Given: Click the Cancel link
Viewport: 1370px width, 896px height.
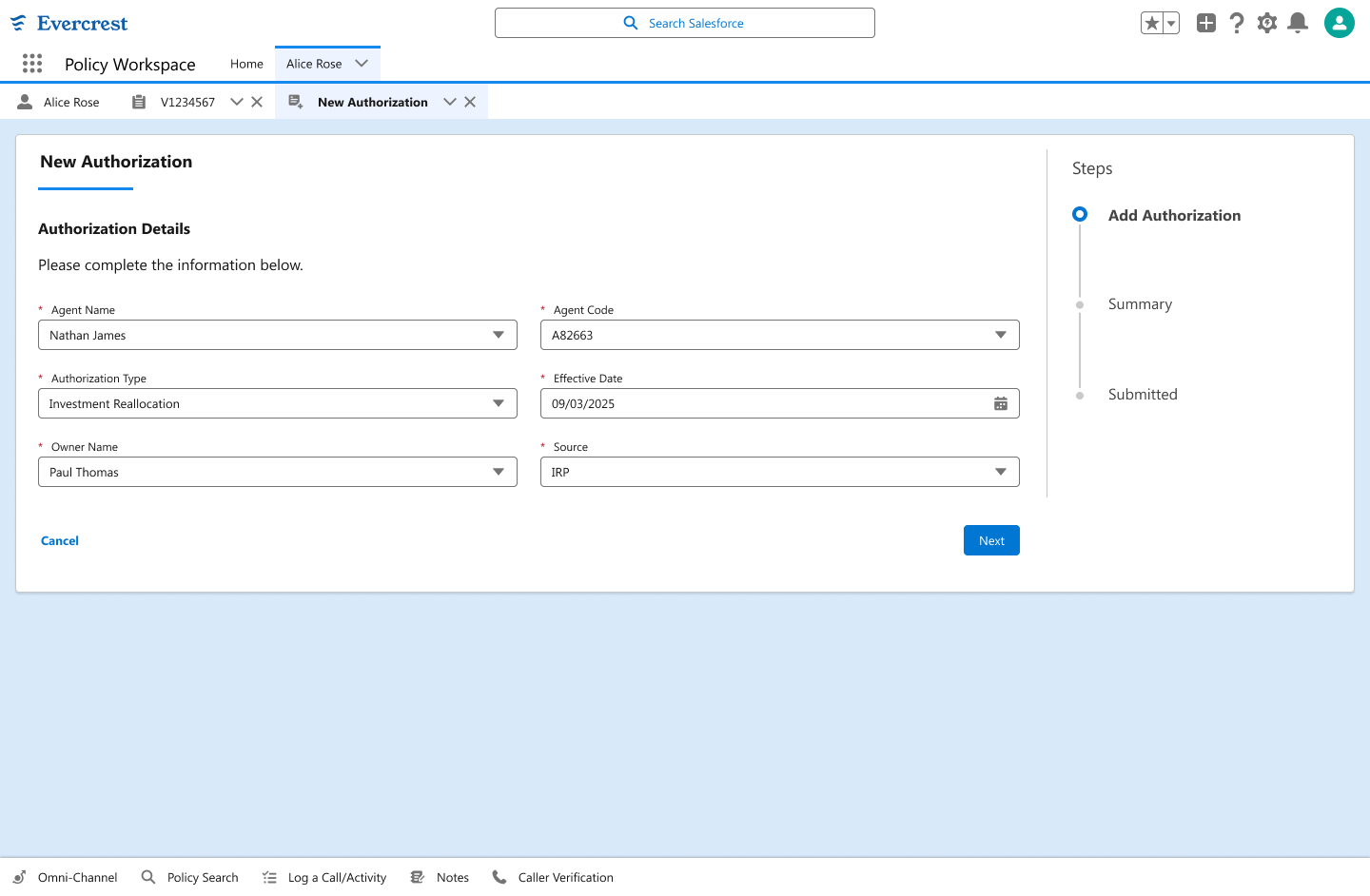Looking at the screenshot, I should pos(60,540).
